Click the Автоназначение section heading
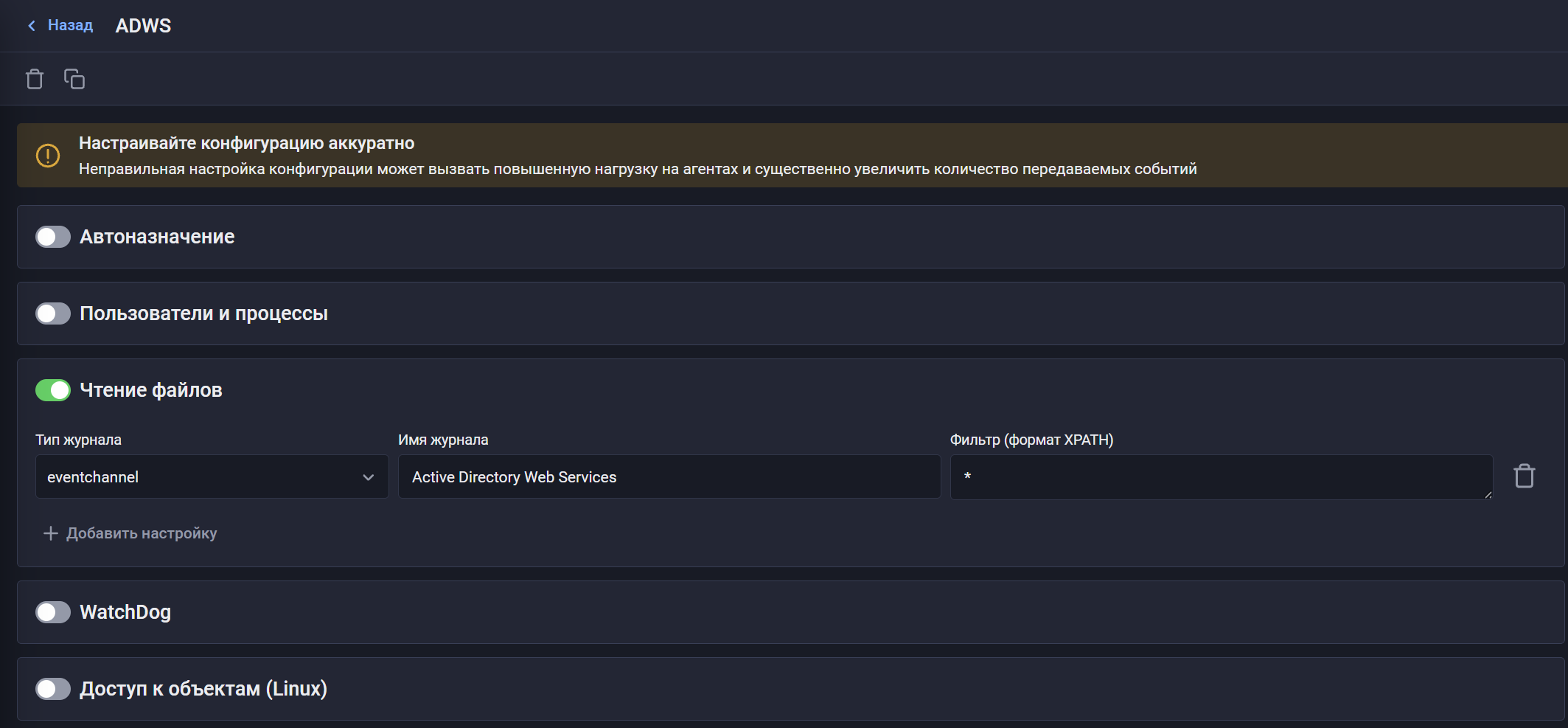This screenshot has height=728, width=1568. point(157,237)
